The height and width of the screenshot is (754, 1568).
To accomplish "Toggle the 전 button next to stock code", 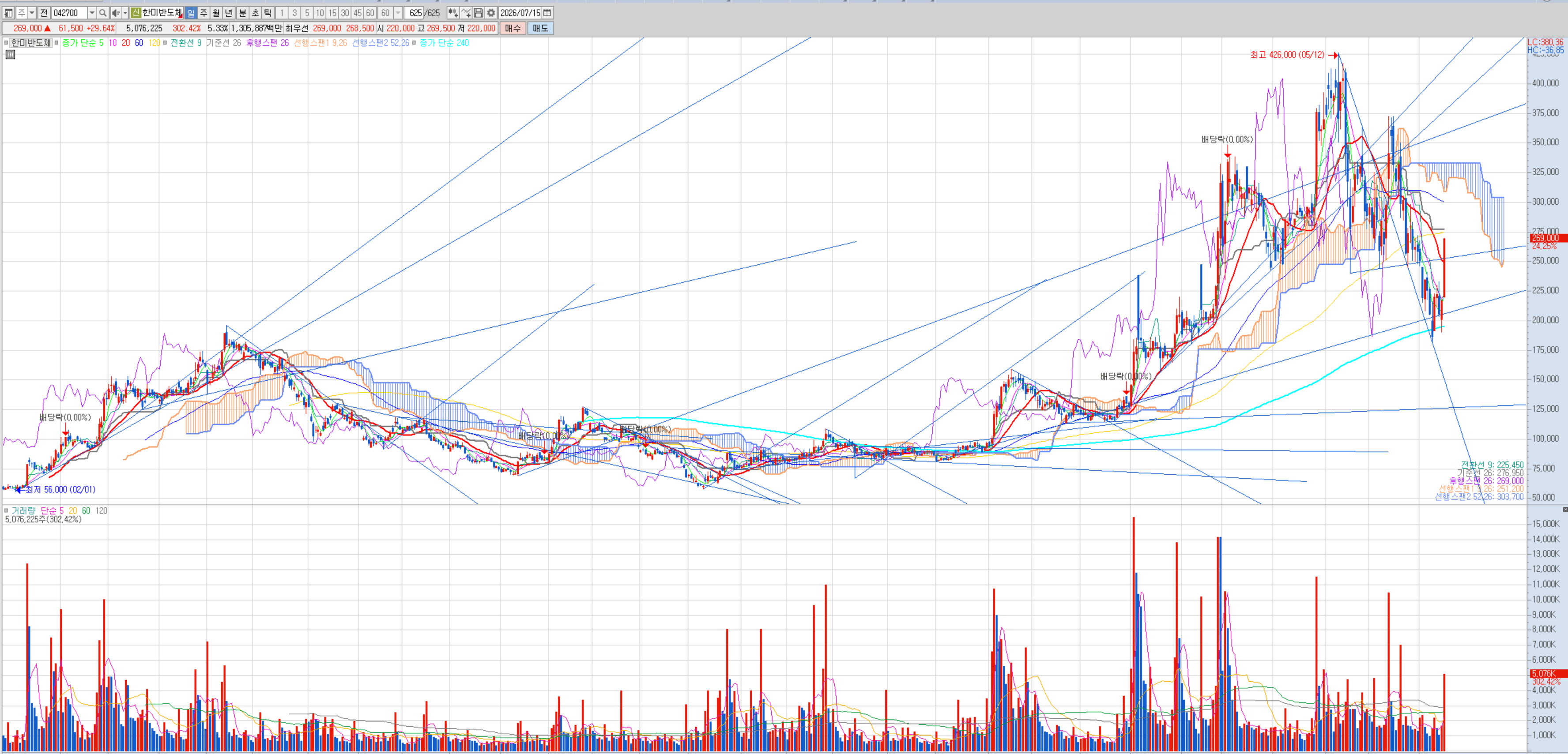I will [44, 13].
